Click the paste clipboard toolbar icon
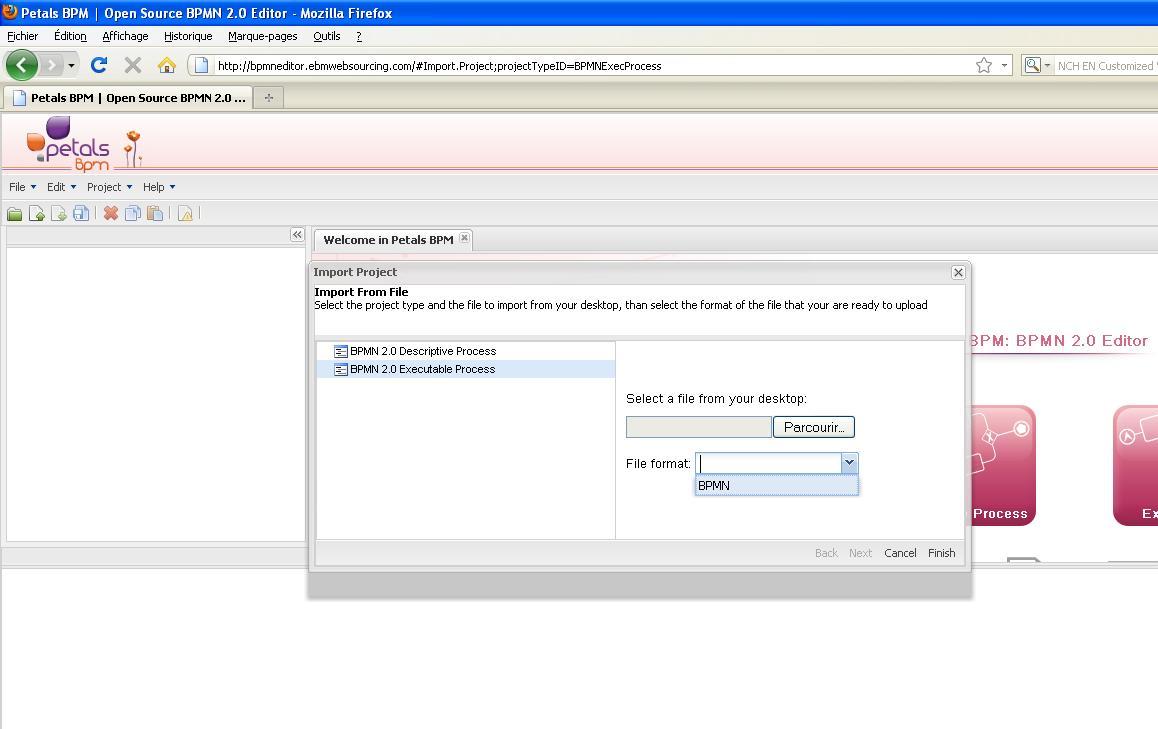The height and width of the screenshot is (729, 1158). coord(155,213)
